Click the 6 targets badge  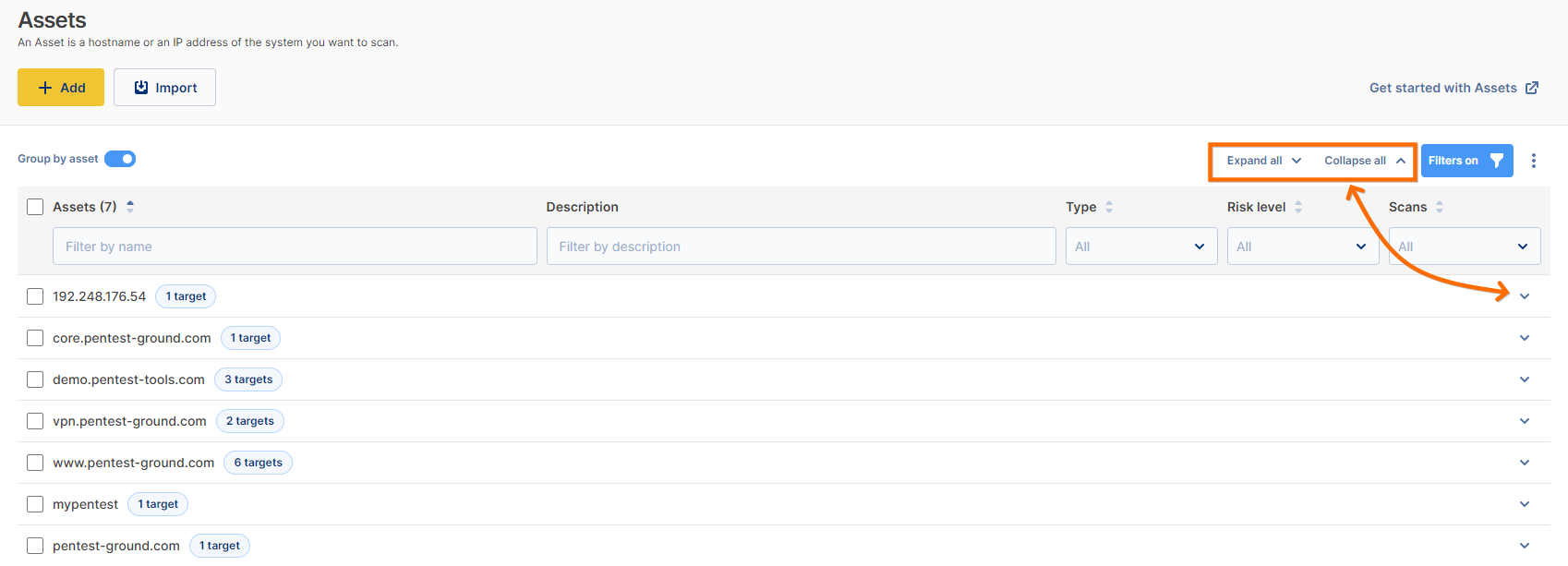258,463
